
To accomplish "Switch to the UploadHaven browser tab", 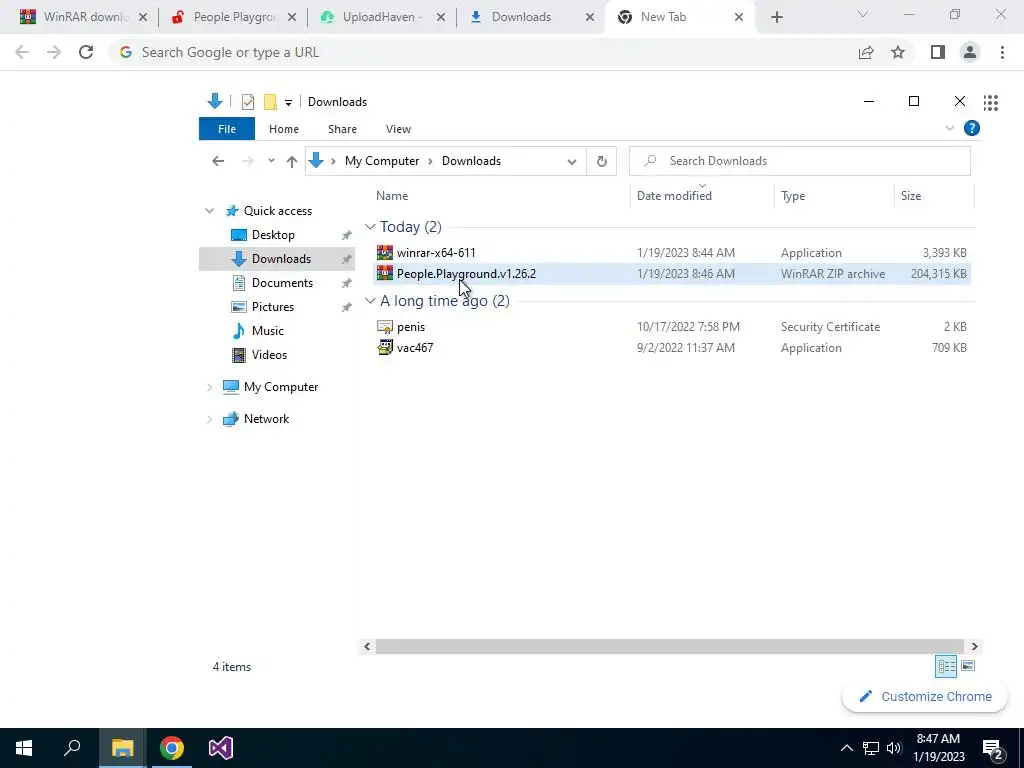I will [x=381, y=17].
